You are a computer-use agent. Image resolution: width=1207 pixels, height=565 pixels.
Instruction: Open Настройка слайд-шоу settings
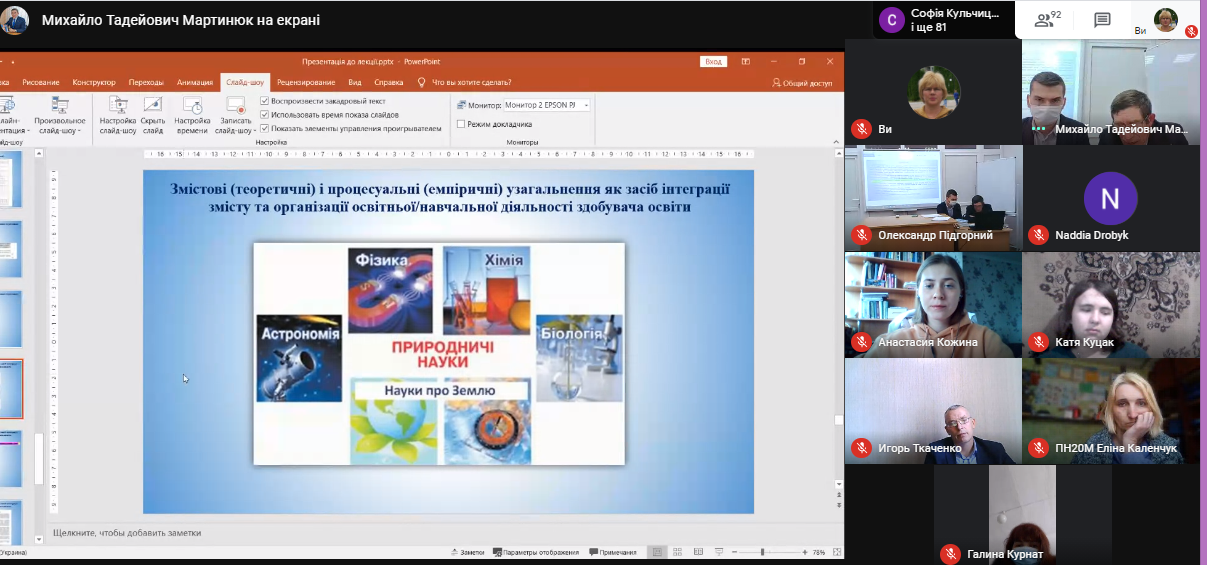118,106
